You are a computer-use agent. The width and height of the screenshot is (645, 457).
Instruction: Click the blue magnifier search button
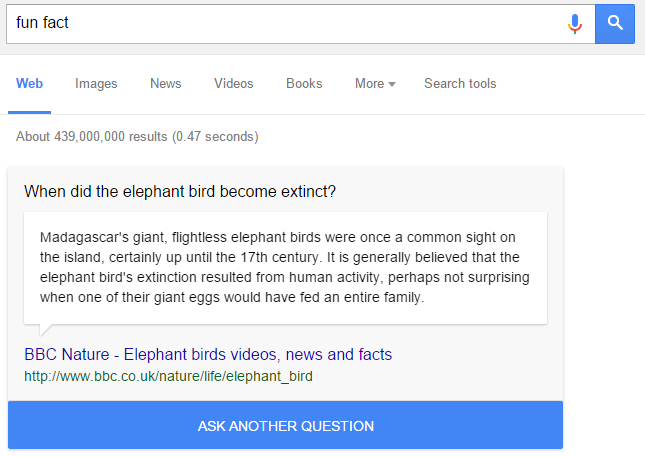click(x=615, y=24)
